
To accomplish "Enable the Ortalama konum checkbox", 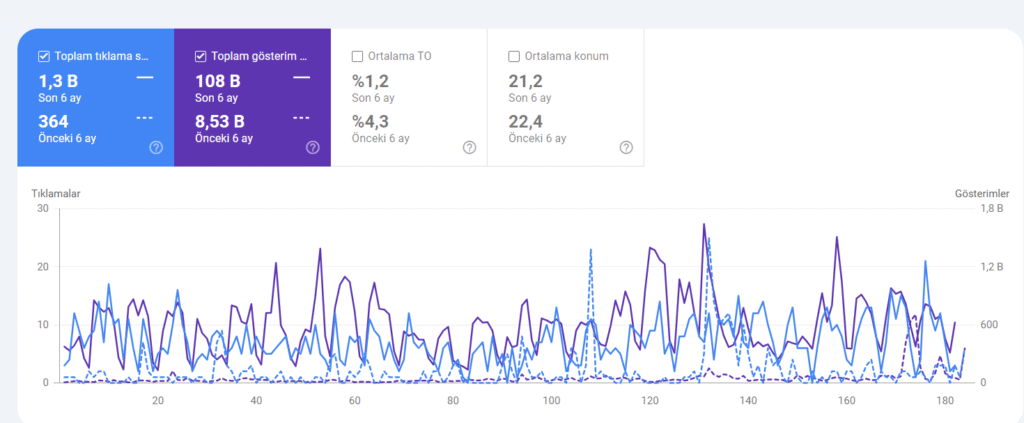I will [514, 56].
